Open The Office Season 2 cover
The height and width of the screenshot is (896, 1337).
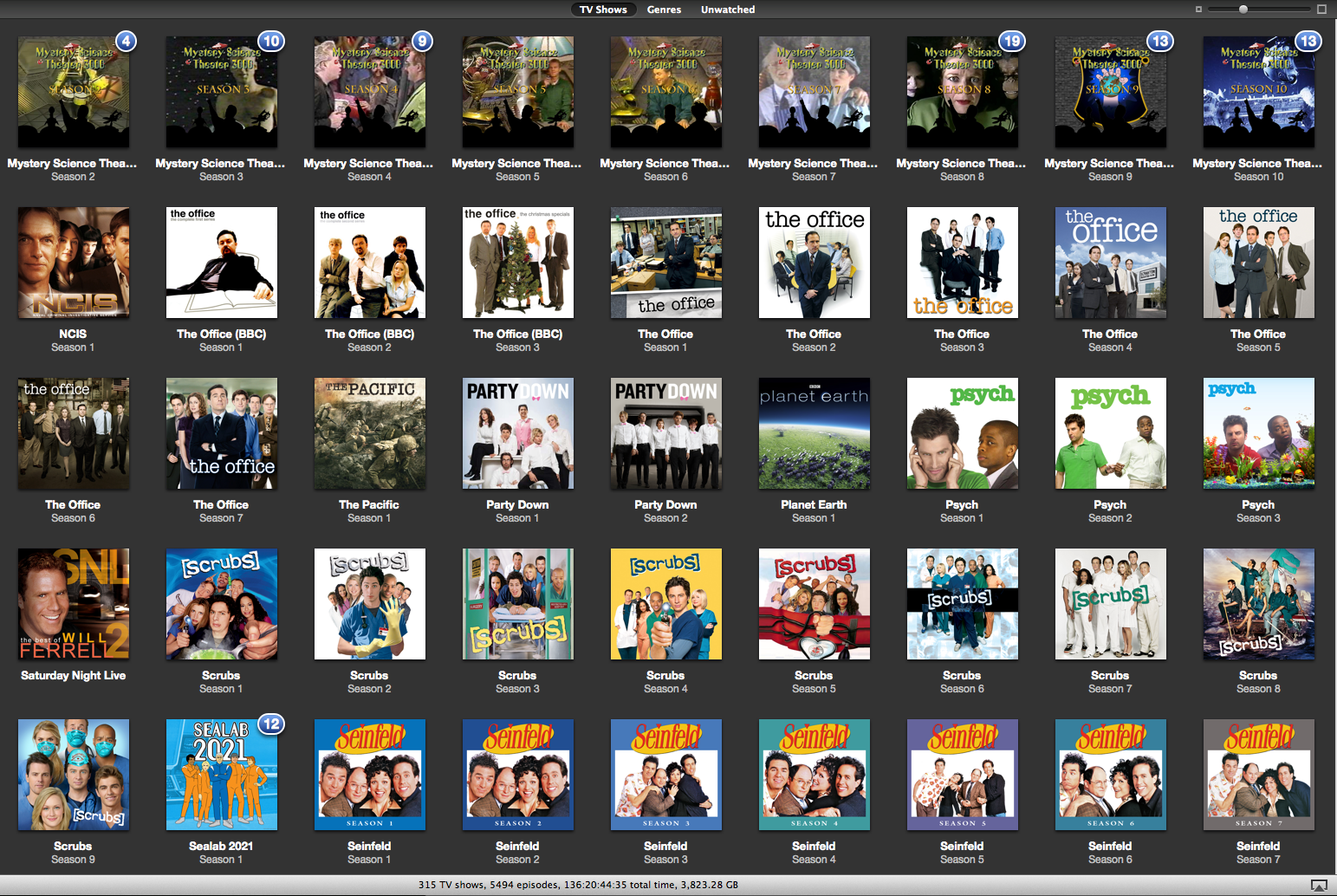[x=815, y=263]
